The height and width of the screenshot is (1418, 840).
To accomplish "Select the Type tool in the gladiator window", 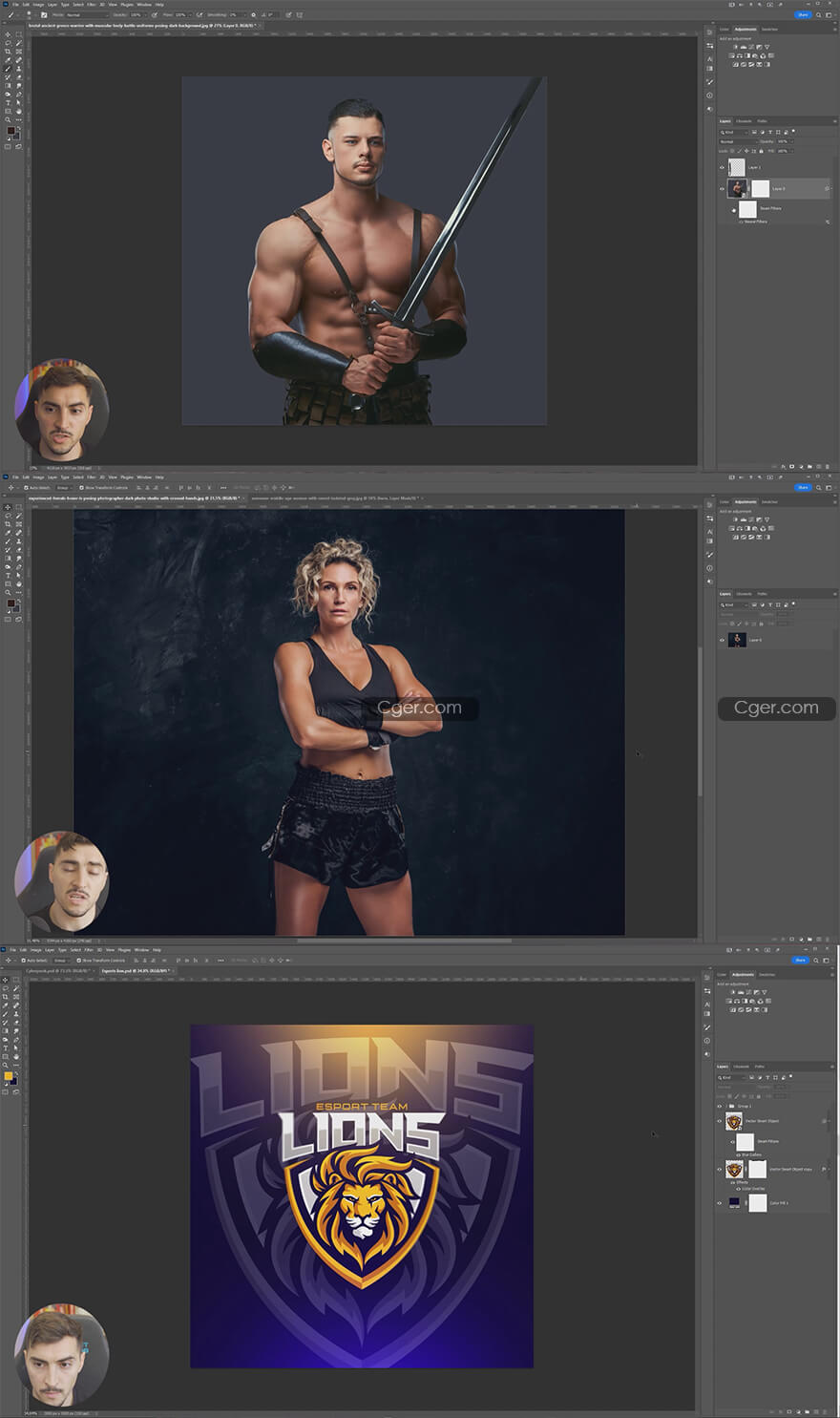I will [9, 103].
